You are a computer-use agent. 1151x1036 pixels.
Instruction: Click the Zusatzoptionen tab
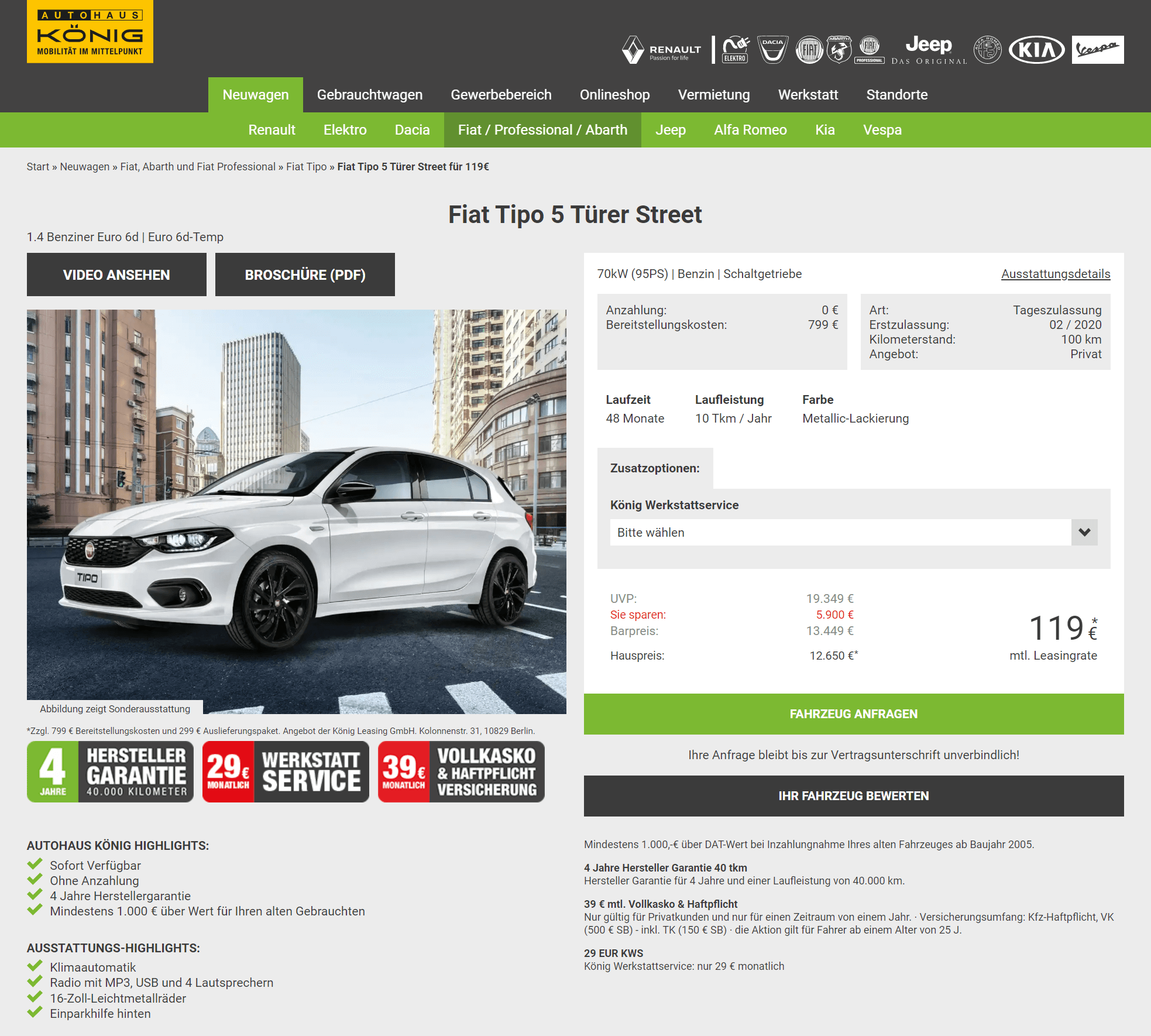(655, 468)
